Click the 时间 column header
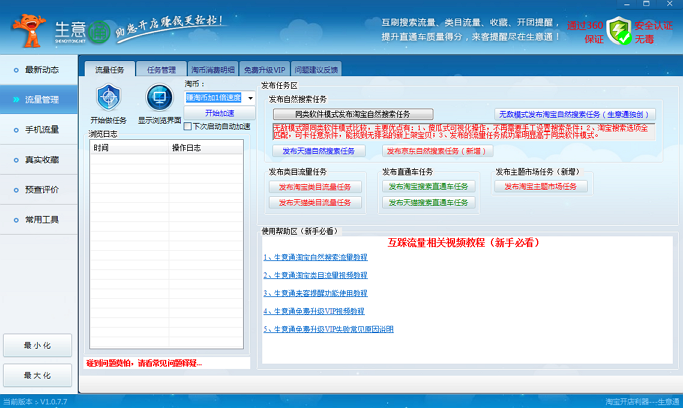683x408 pixels. [x=129, y=148]
